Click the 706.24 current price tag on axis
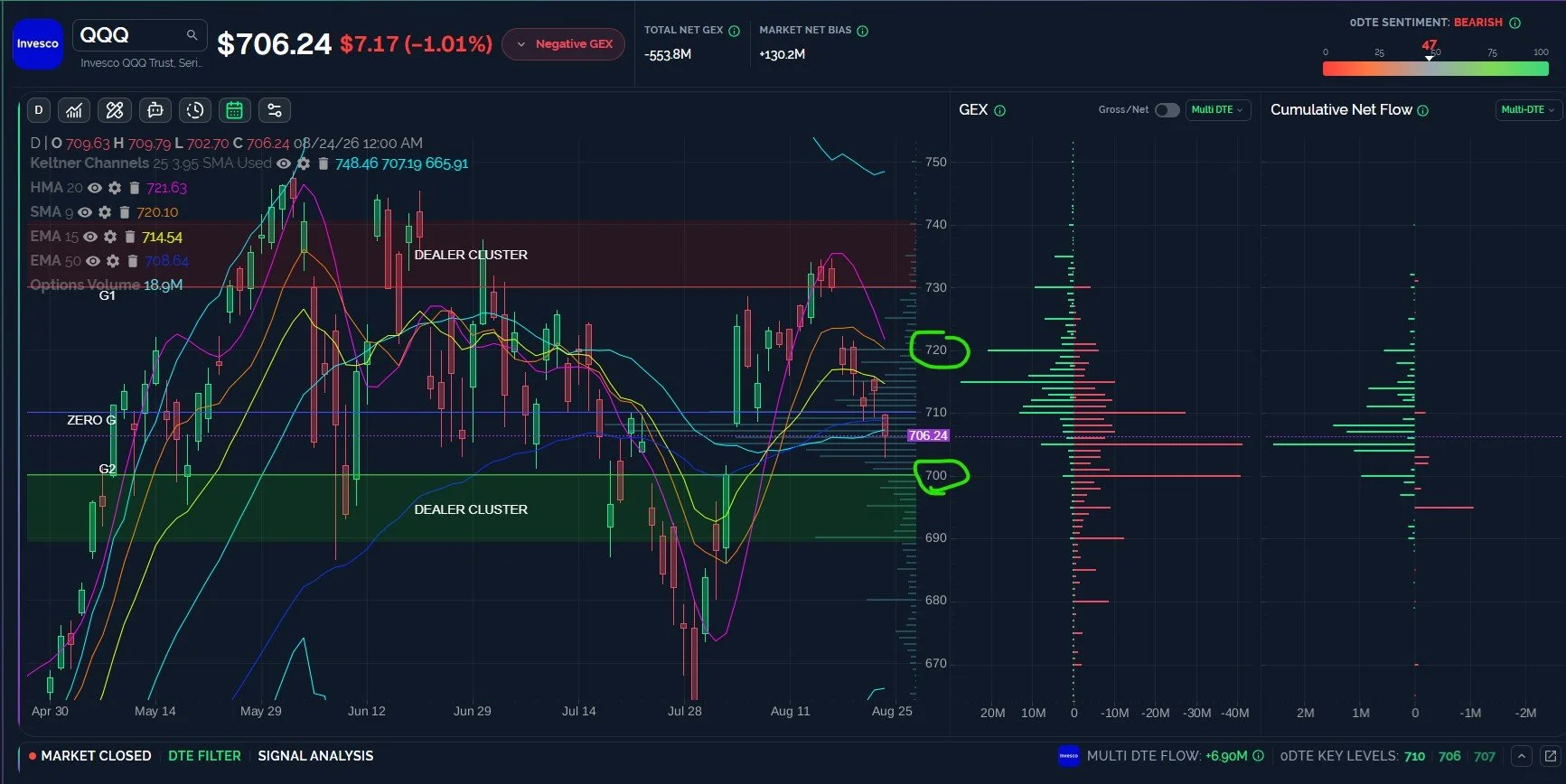This screenshot has width=1566, height=784. (x=928, y=435)
